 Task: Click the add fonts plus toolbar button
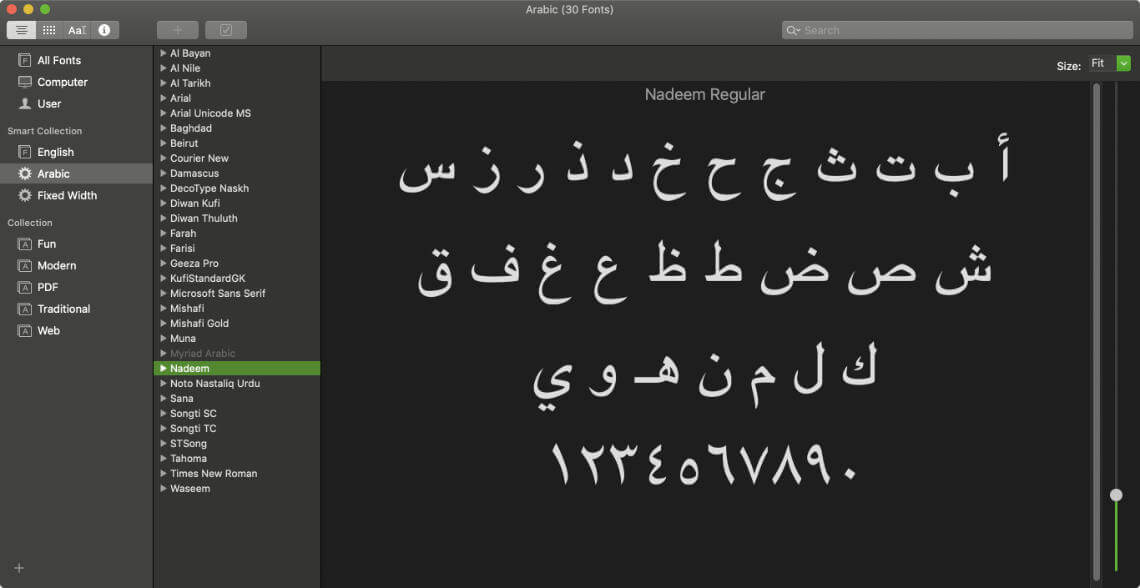(177, 30)
